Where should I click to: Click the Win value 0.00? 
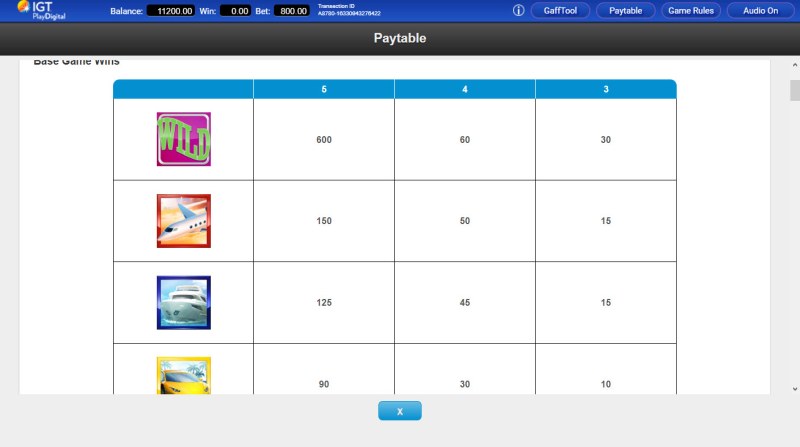click(x=236, y=11)
